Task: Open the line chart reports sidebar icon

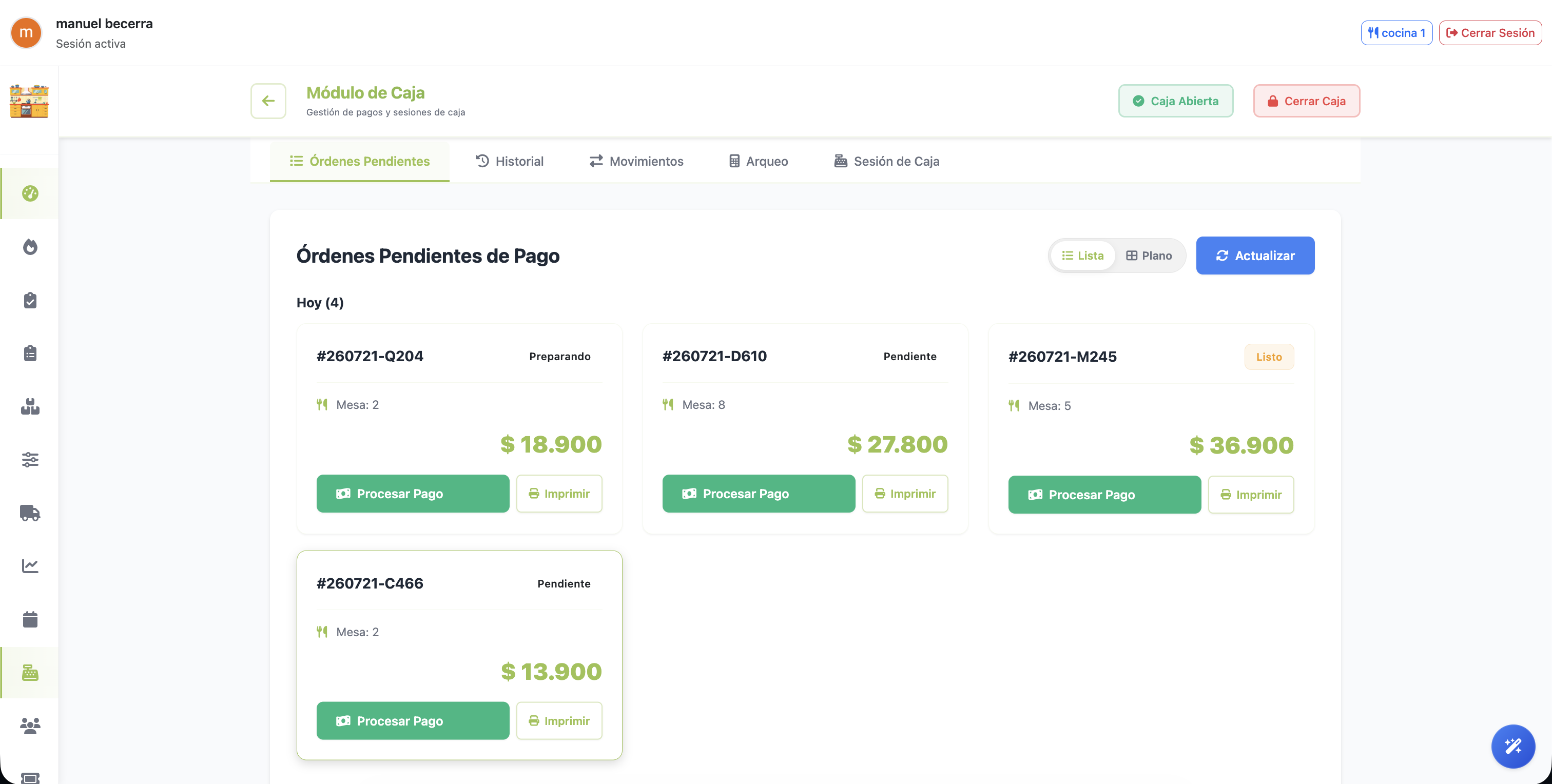Action: (x=30, y=566)
